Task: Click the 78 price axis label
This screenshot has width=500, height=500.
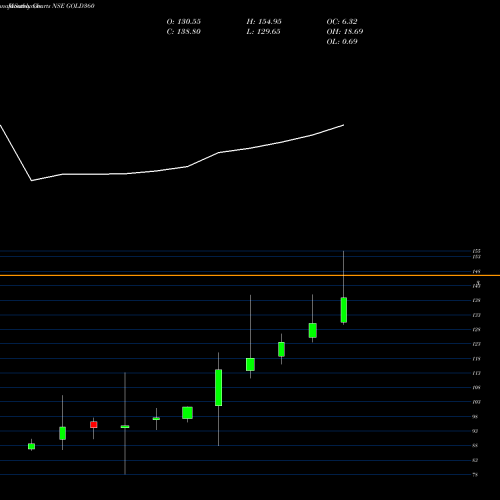Action: click(475, 475)
